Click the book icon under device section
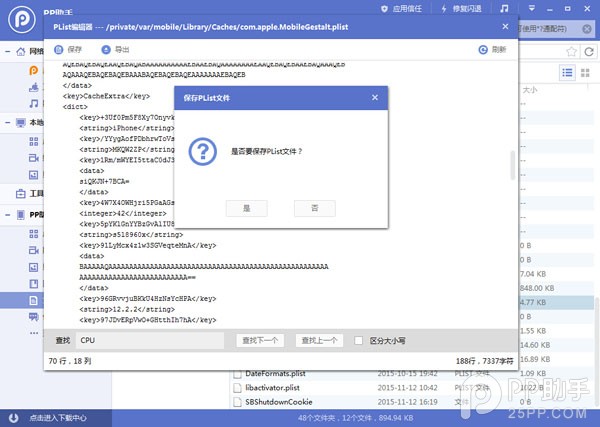Image resolution: width=600 pixels, height=427 pixels. 34,284
